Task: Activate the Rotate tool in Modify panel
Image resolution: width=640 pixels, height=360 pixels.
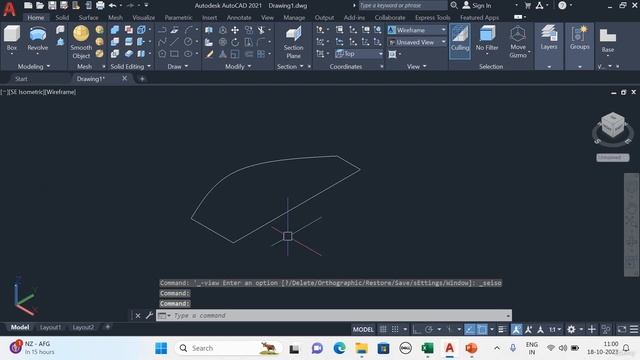Action: tap(235, 42)
